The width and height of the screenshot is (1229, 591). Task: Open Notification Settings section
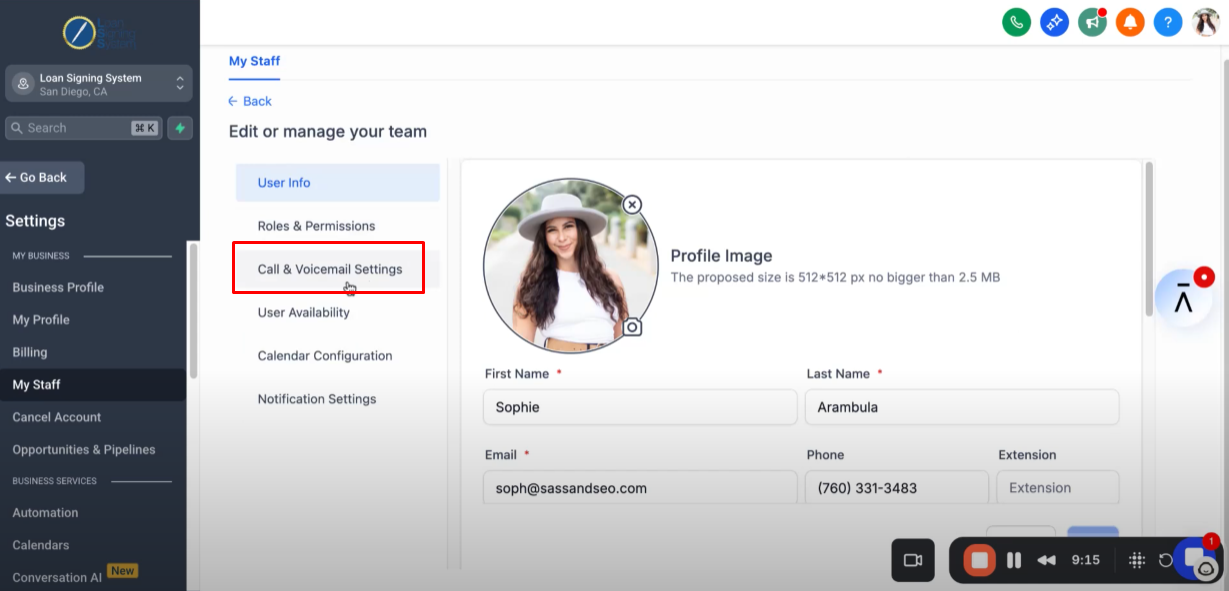click(x=338, y=399)
